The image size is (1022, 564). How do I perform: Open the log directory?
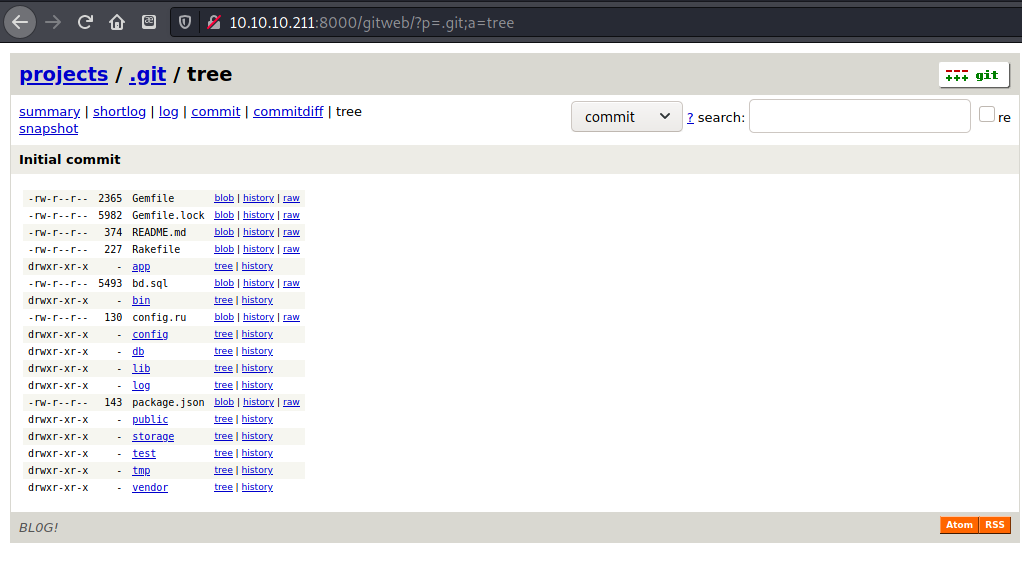141,385
